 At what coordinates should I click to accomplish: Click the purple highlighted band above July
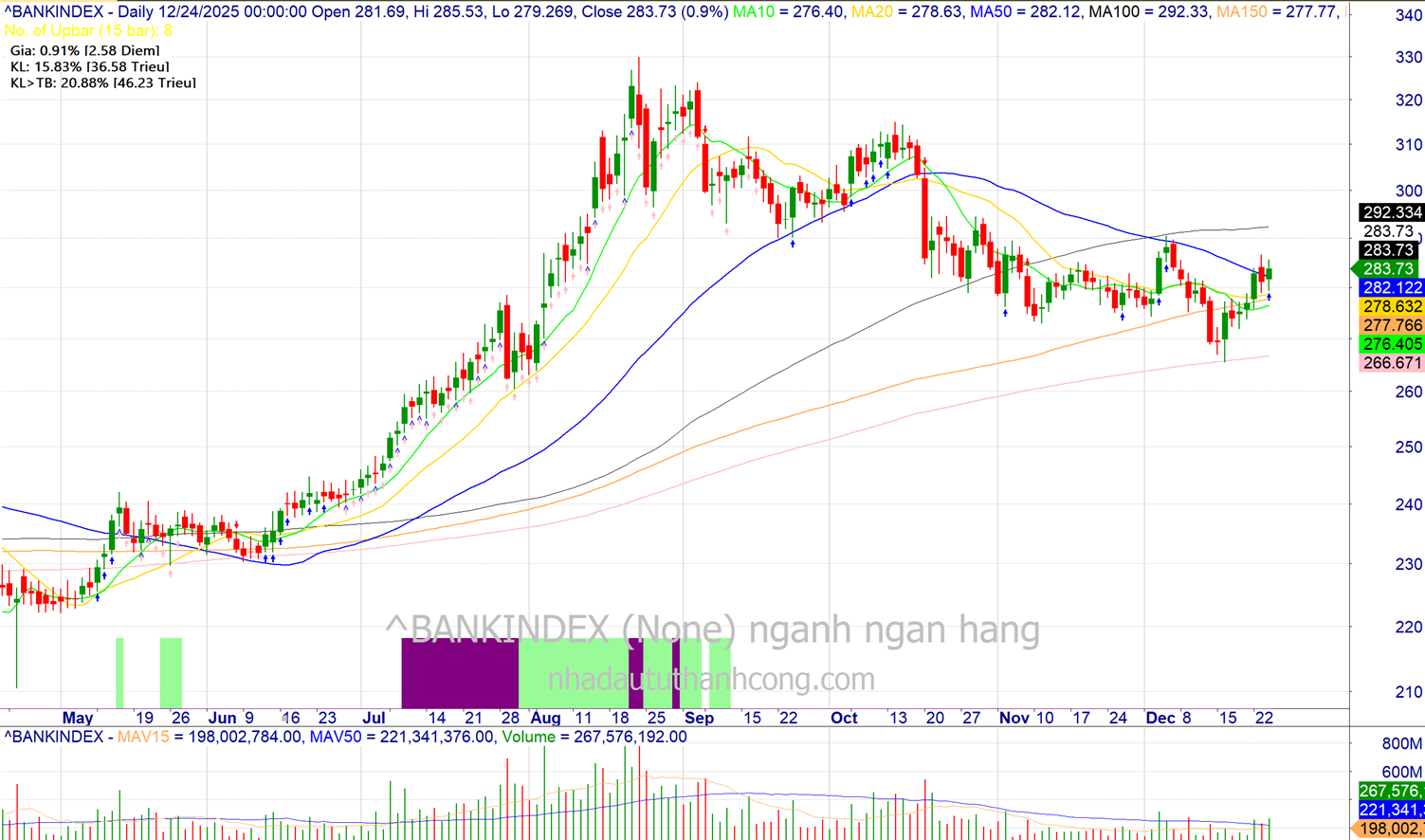pos(460,673)
